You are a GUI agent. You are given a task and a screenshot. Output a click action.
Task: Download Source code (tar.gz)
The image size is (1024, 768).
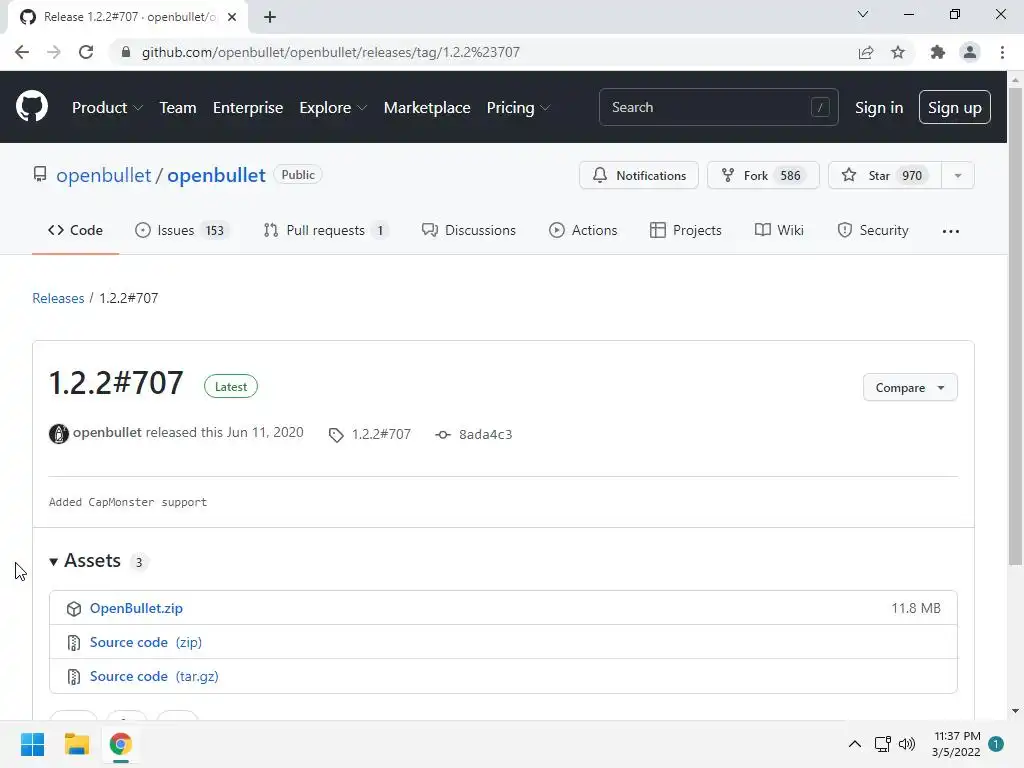point(154,676)
